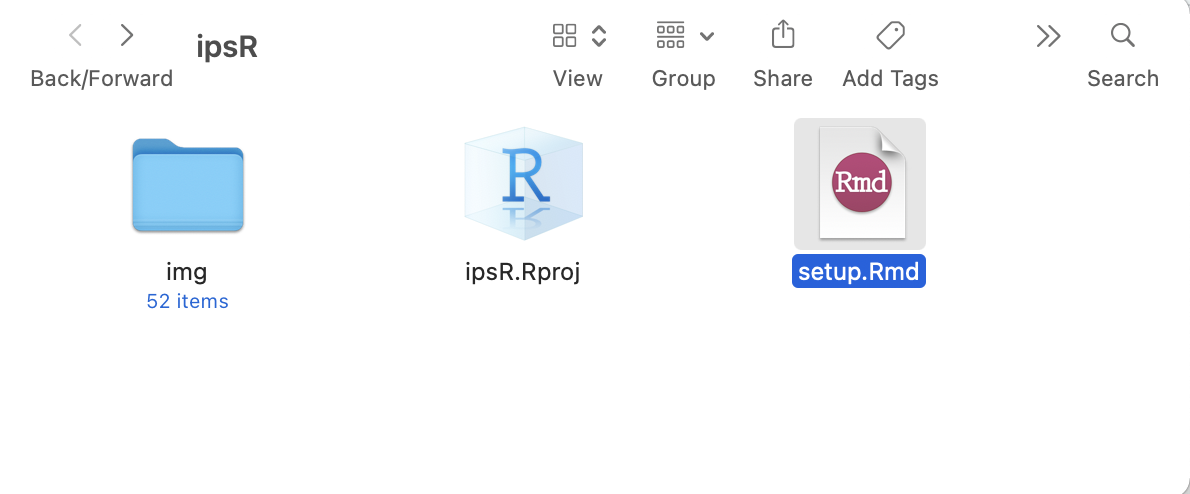1190x494 pixels.
Task: Click the setup.Rmd filename label
Action: click(x=859, y=272)
